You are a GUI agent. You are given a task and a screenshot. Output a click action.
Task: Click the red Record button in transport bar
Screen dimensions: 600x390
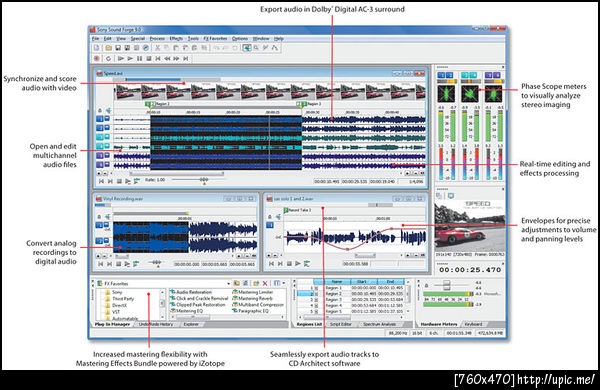coord(97,59)
